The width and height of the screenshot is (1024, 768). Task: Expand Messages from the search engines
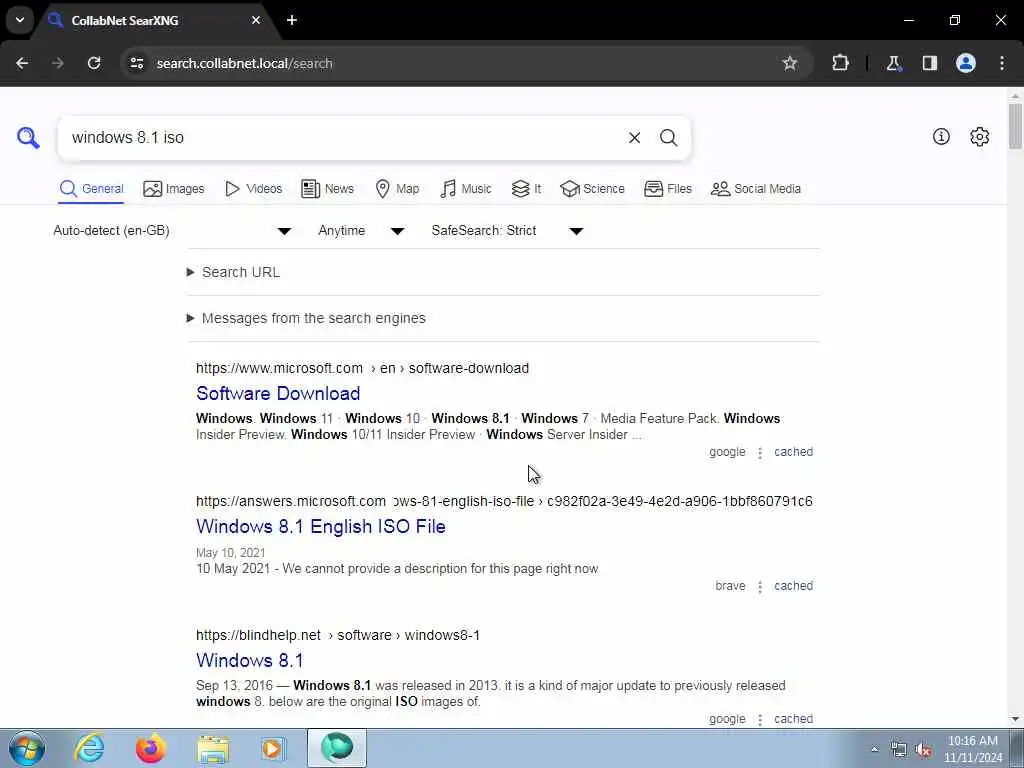[x=306, y=318]
